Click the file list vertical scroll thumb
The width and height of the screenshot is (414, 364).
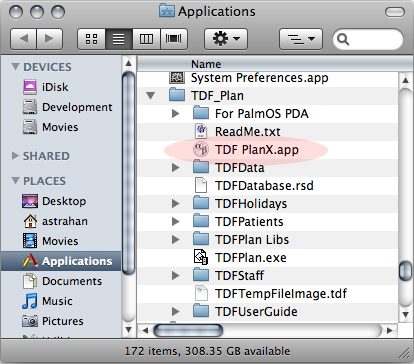coord(405,271)
